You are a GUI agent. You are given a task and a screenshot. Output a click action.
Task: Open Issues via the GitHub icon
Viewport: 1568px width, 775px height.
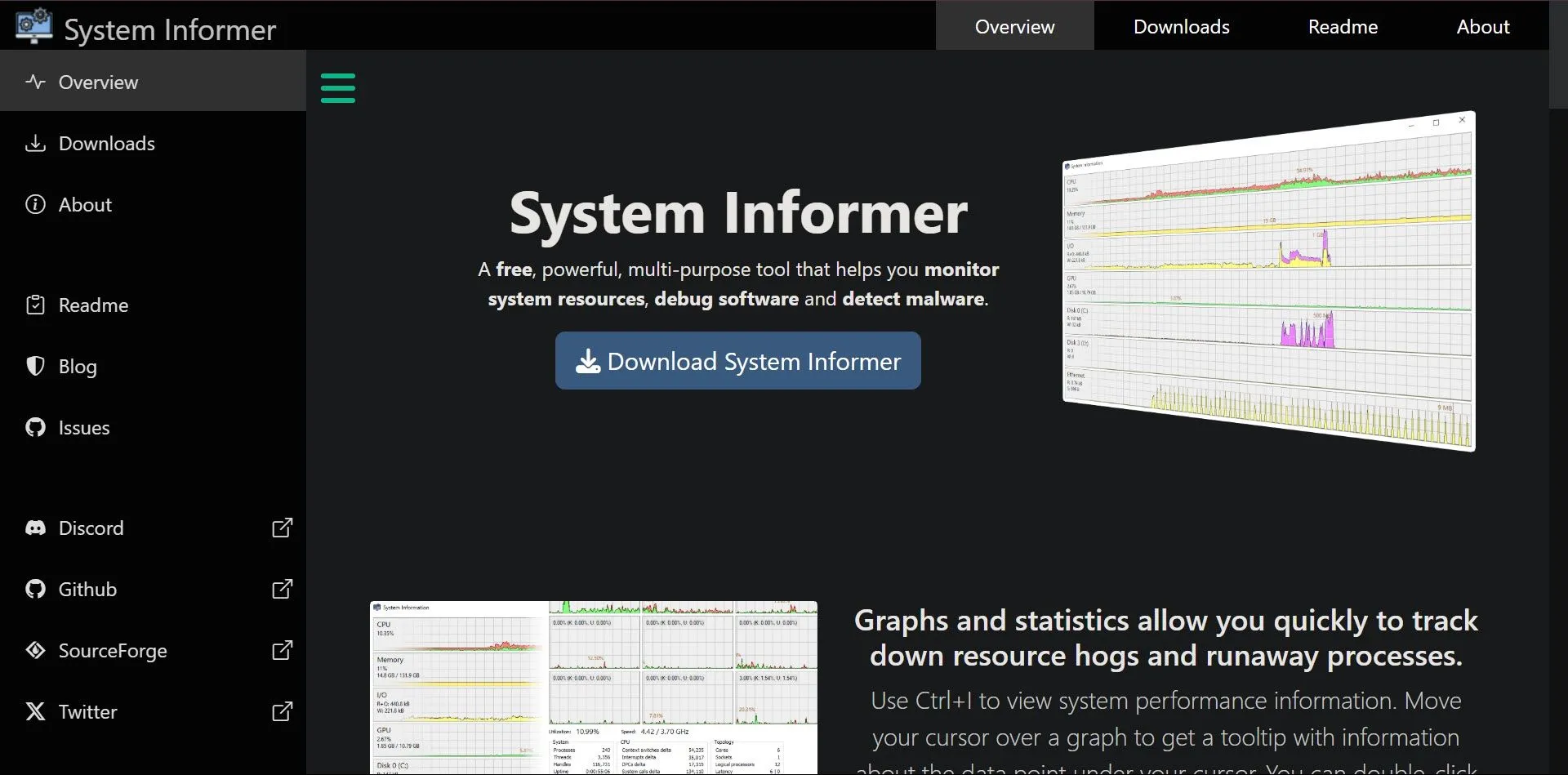point(35,427)
